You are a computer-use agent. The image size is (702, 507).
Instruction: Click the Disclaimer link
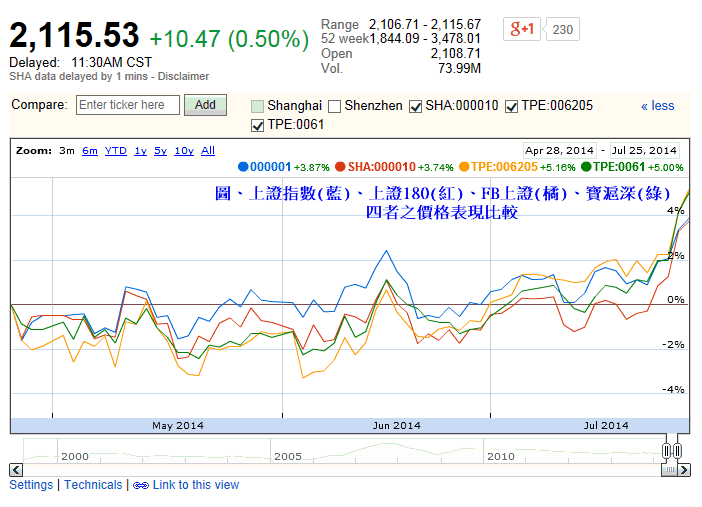click(184, 77)
